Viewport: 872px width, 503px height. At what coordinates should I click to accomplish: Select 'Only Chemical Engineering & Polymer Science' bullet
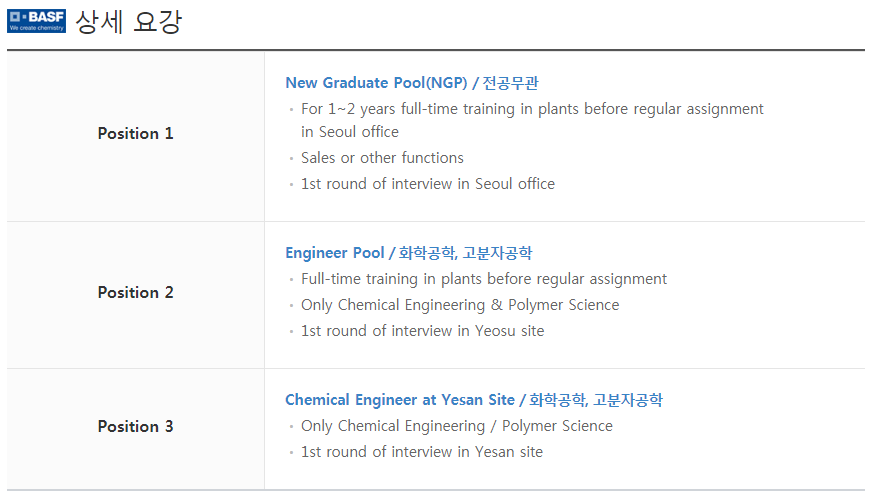click(460, 305)
